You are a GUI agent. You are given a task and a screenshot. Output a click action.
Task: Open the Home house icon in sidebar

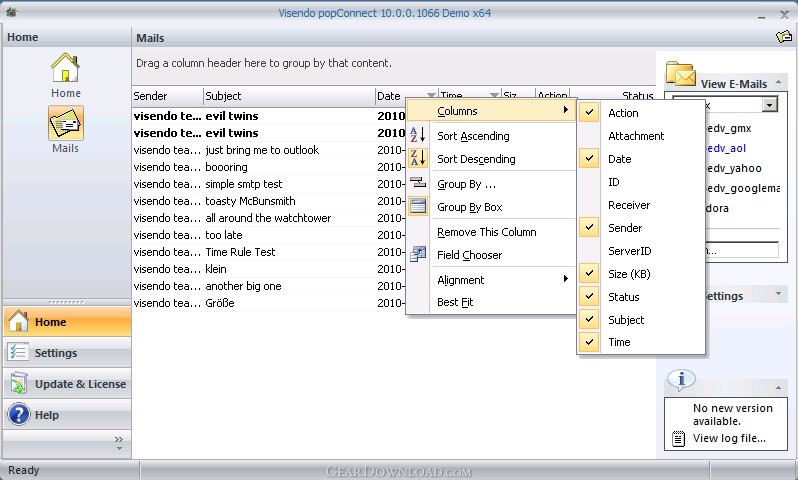pyautogui.click(x=66, y=68)
